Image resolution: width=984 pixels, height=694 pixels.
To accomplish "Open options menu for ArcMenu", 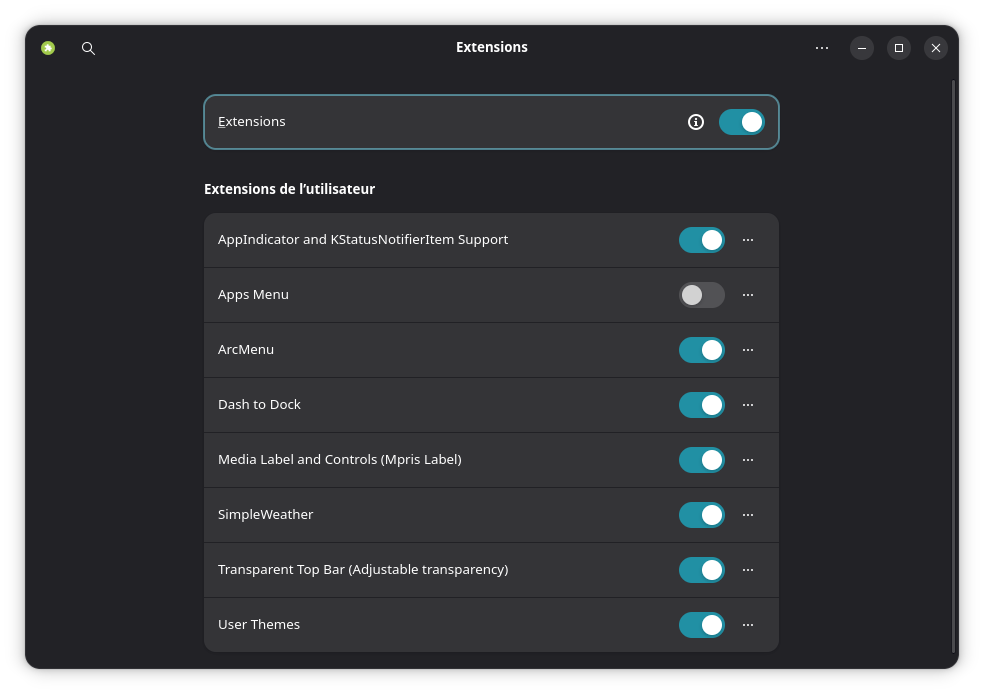I will click(748, 349).
